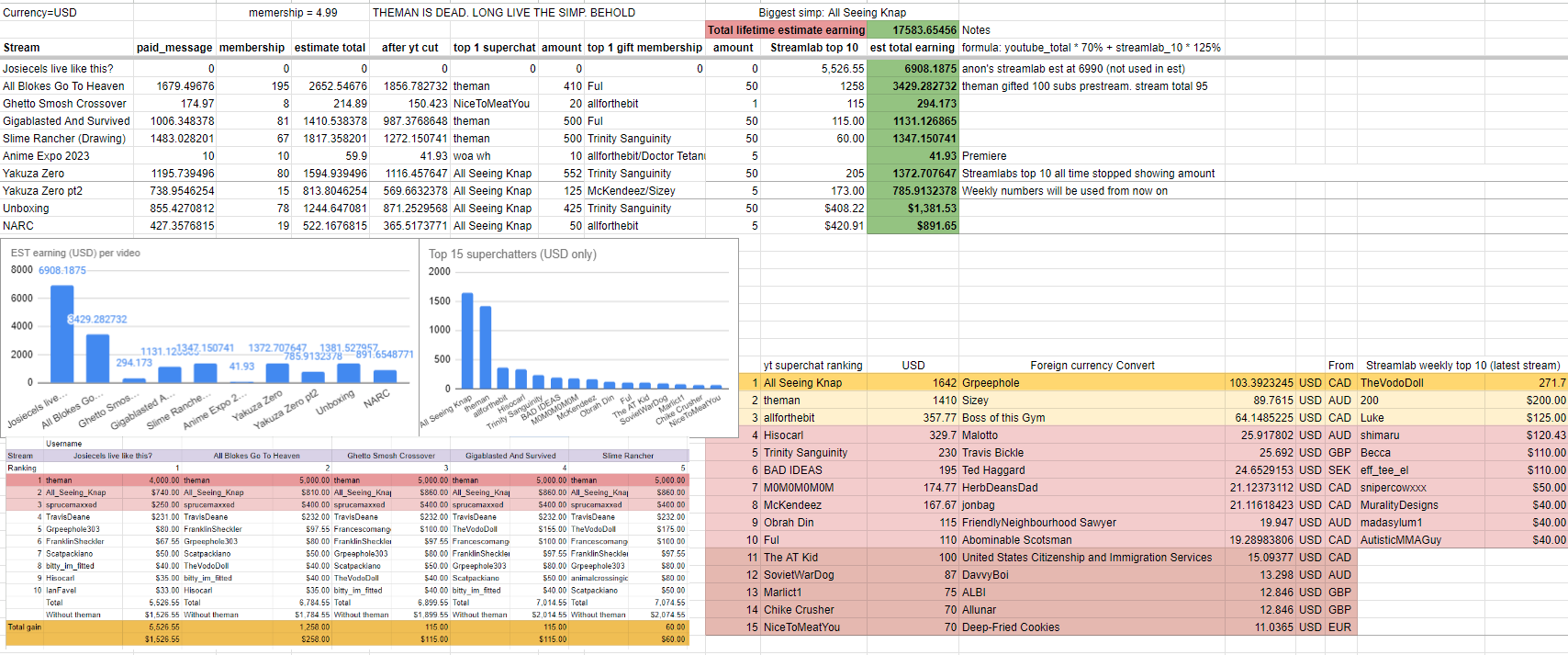Viewport: 1568px width, 655px height.
Task: Select the "Notes" header cell
Action: [976, 30]
